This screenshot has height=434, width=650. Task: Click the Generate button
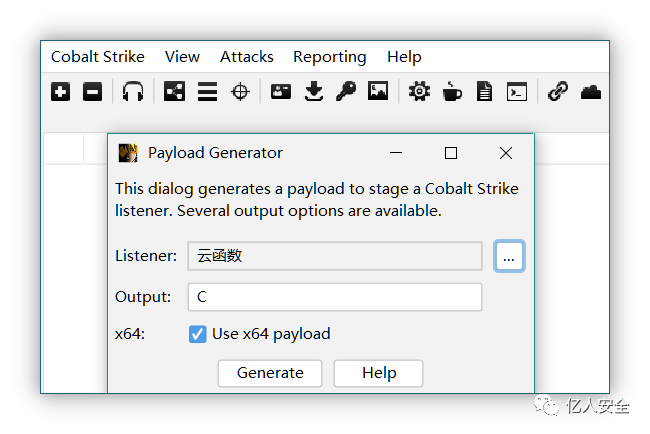click(x=270, y=373)
